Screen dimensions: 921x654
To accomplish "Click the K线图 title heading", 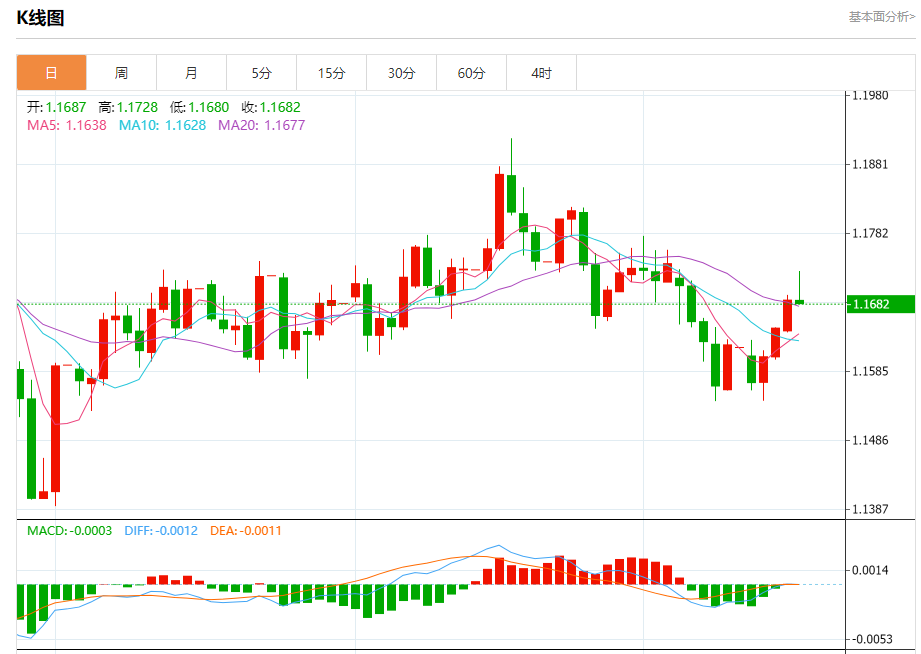I will (x=40, y=18).
